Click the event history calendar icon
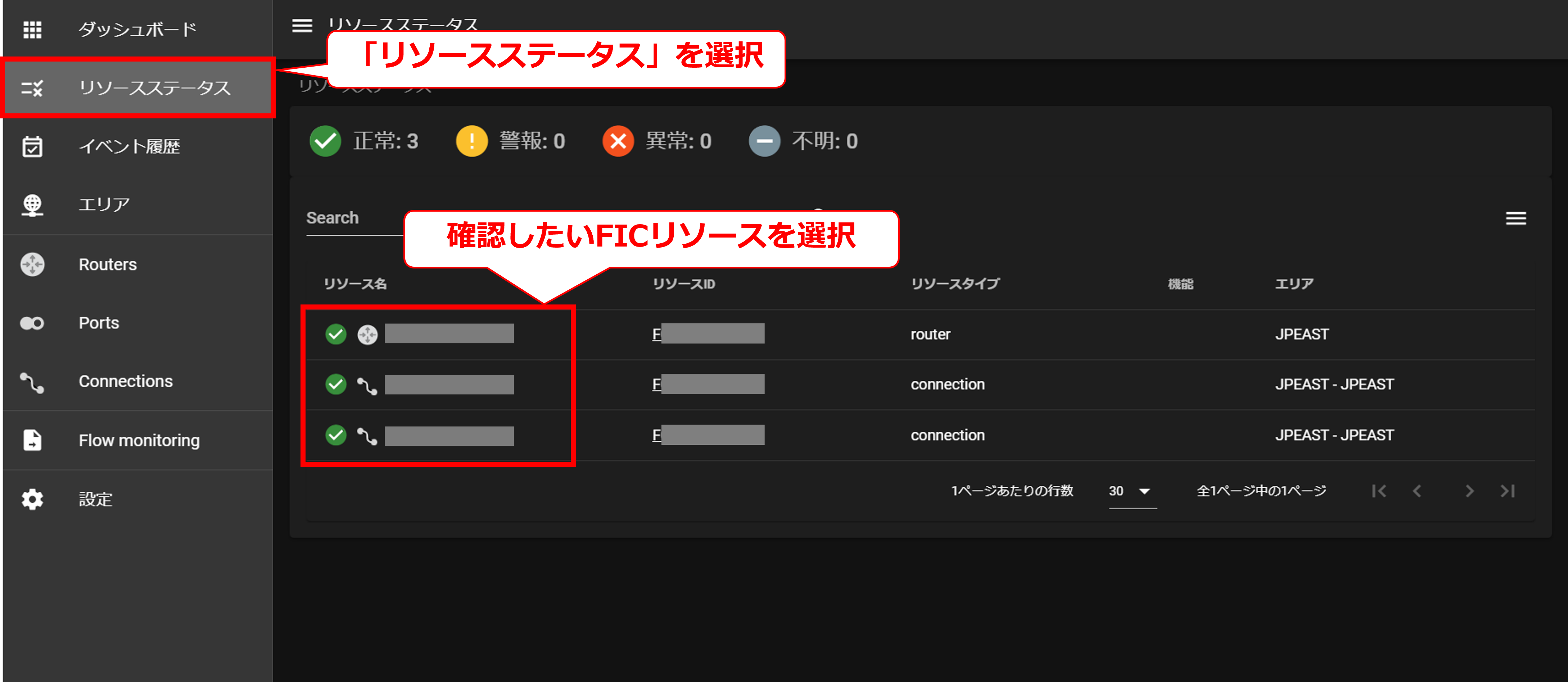The height and width of the screenshot is (682, 1568). [32, 147]
